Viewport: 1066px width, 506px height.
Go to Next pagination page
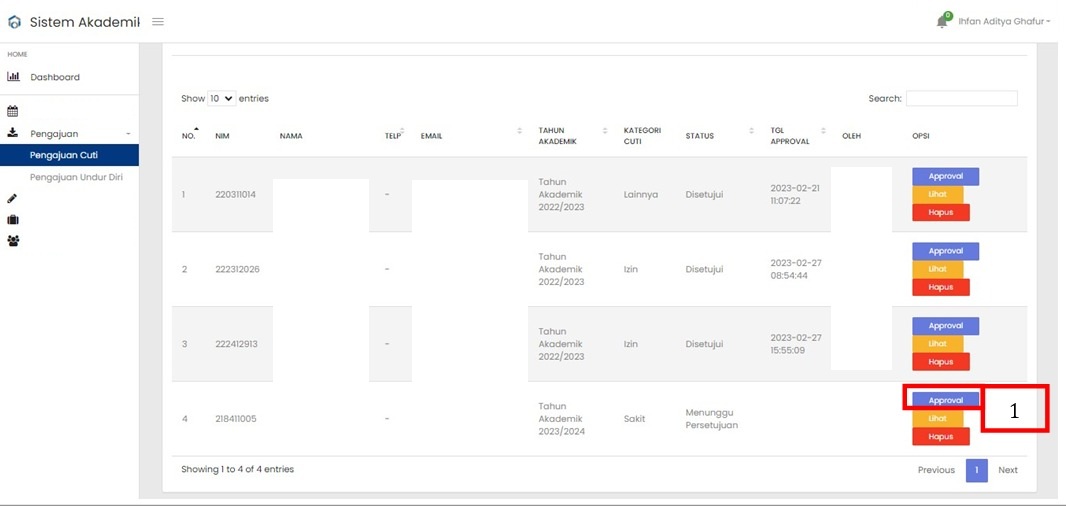[x=1008, y=470]
